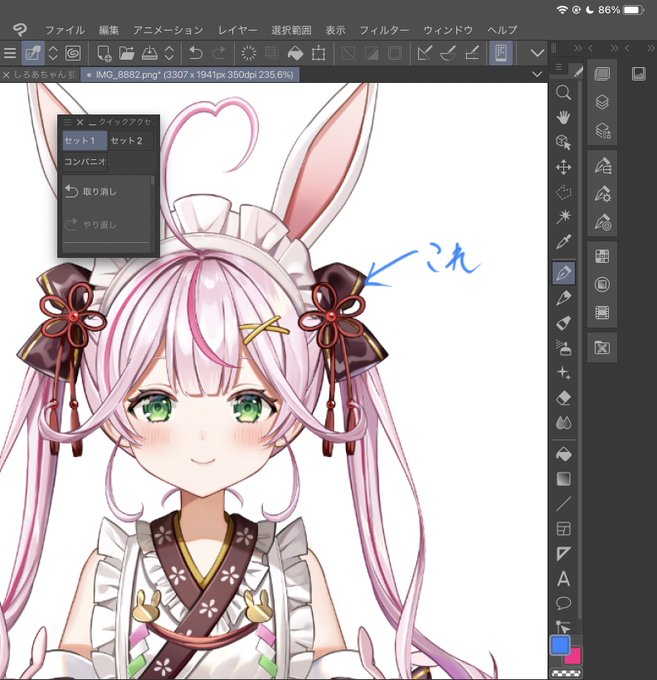The height and width of the screenshot is (680, 657).
Task: Open the Material folder palette icon
Action: (x=602, y=348)
